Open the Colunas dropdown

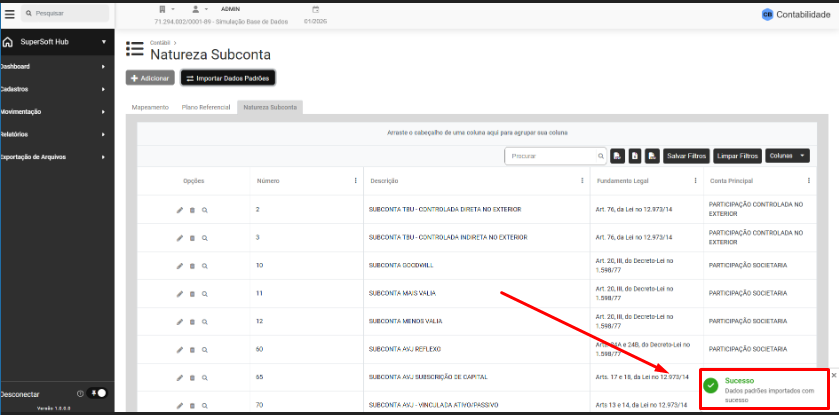click(x=787, y=156)
